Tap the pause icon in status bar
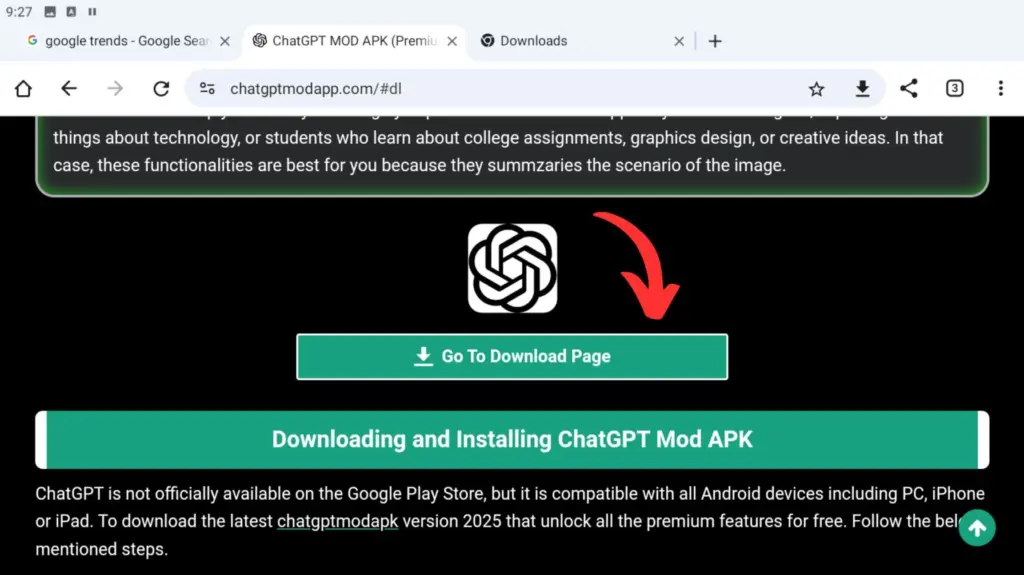The height and width of the screenshot is (575, 1024). click(x=92, y=12)
